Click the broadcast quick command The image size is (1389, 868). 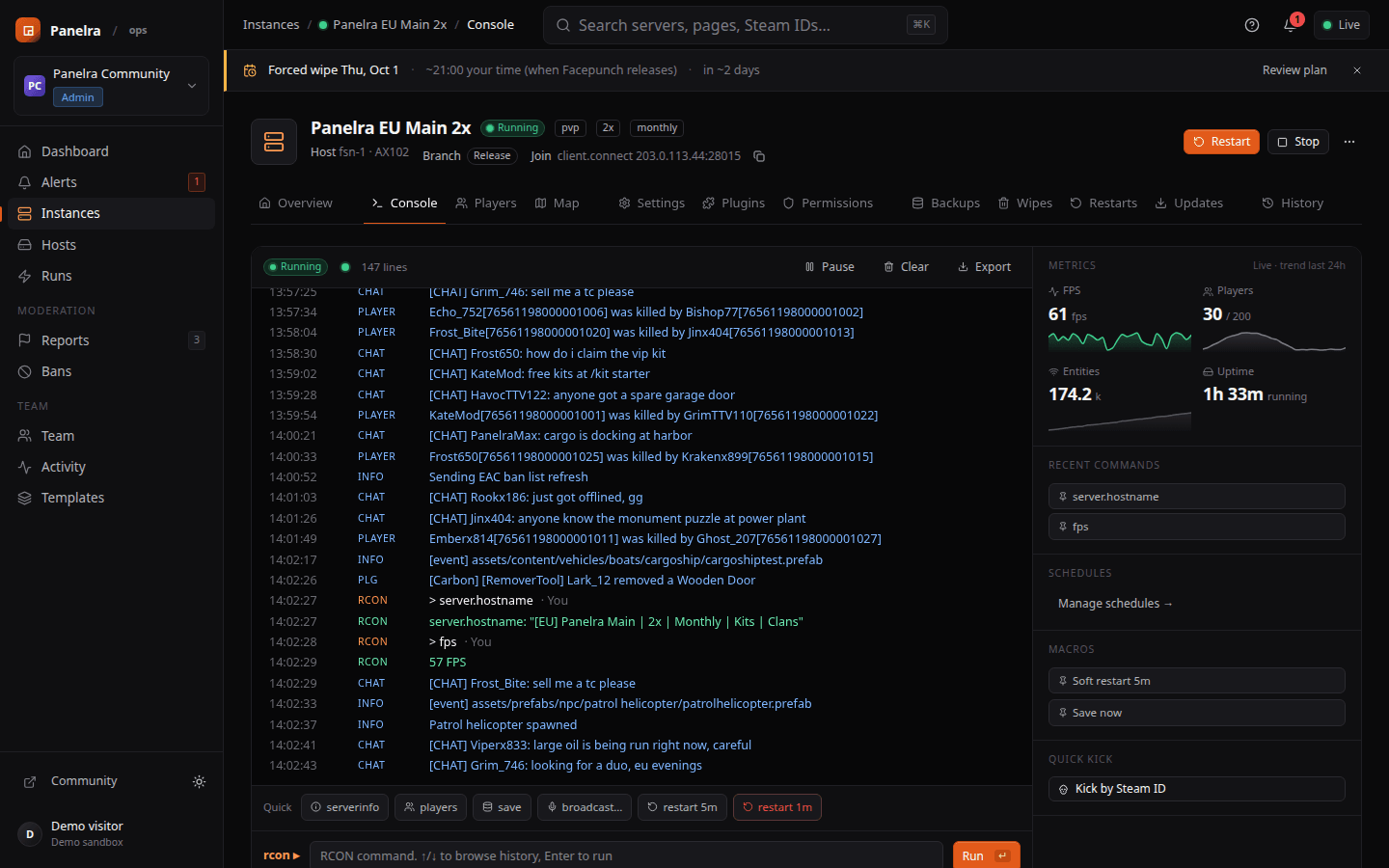click(x=585, y=807)
